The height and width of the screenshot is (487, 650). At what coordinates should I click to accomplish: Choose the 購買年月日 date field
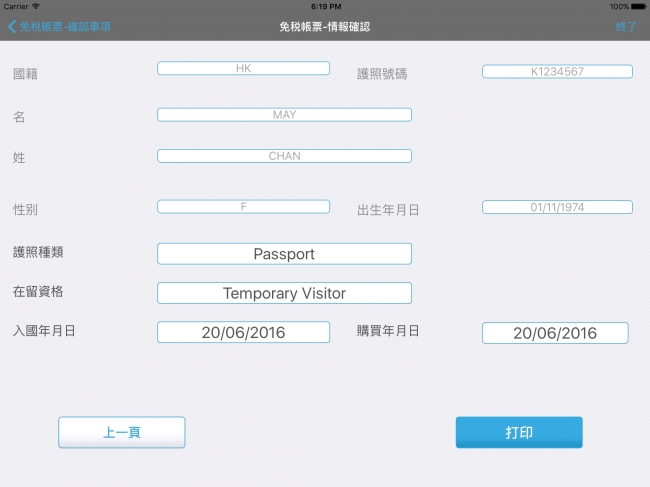coord(555,333)
